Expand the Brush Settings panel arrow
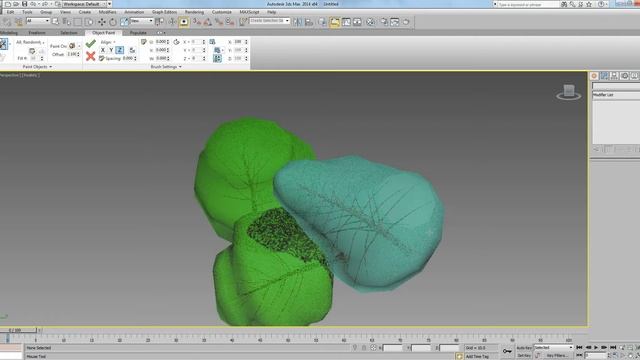 tap(180, 67)
